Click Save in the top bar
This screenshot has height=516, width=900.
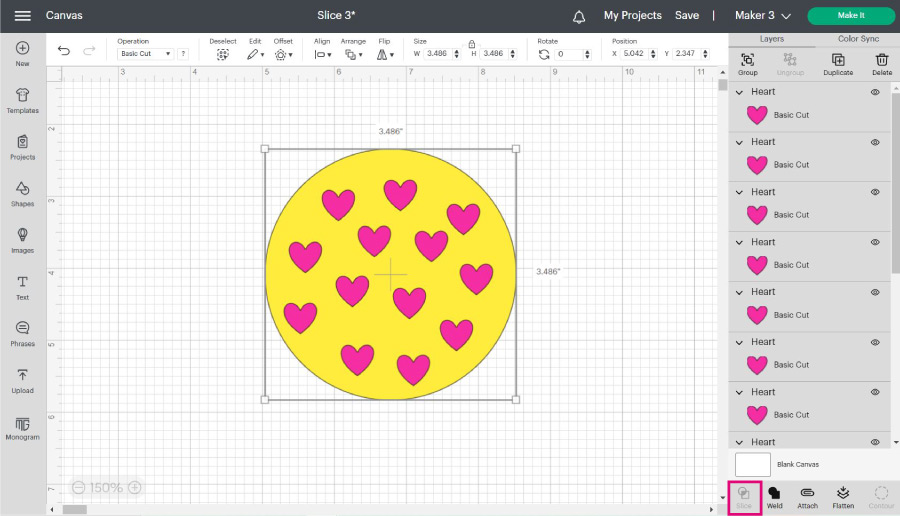click(686, 15)
